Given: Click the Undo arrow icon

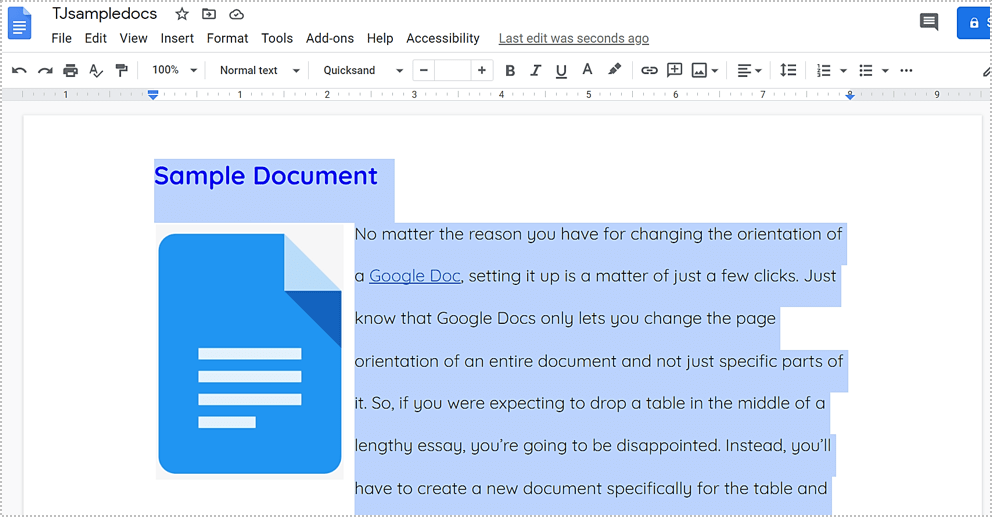Looking at the screenshot, I should pyautogui.click(x=19, y=70).
